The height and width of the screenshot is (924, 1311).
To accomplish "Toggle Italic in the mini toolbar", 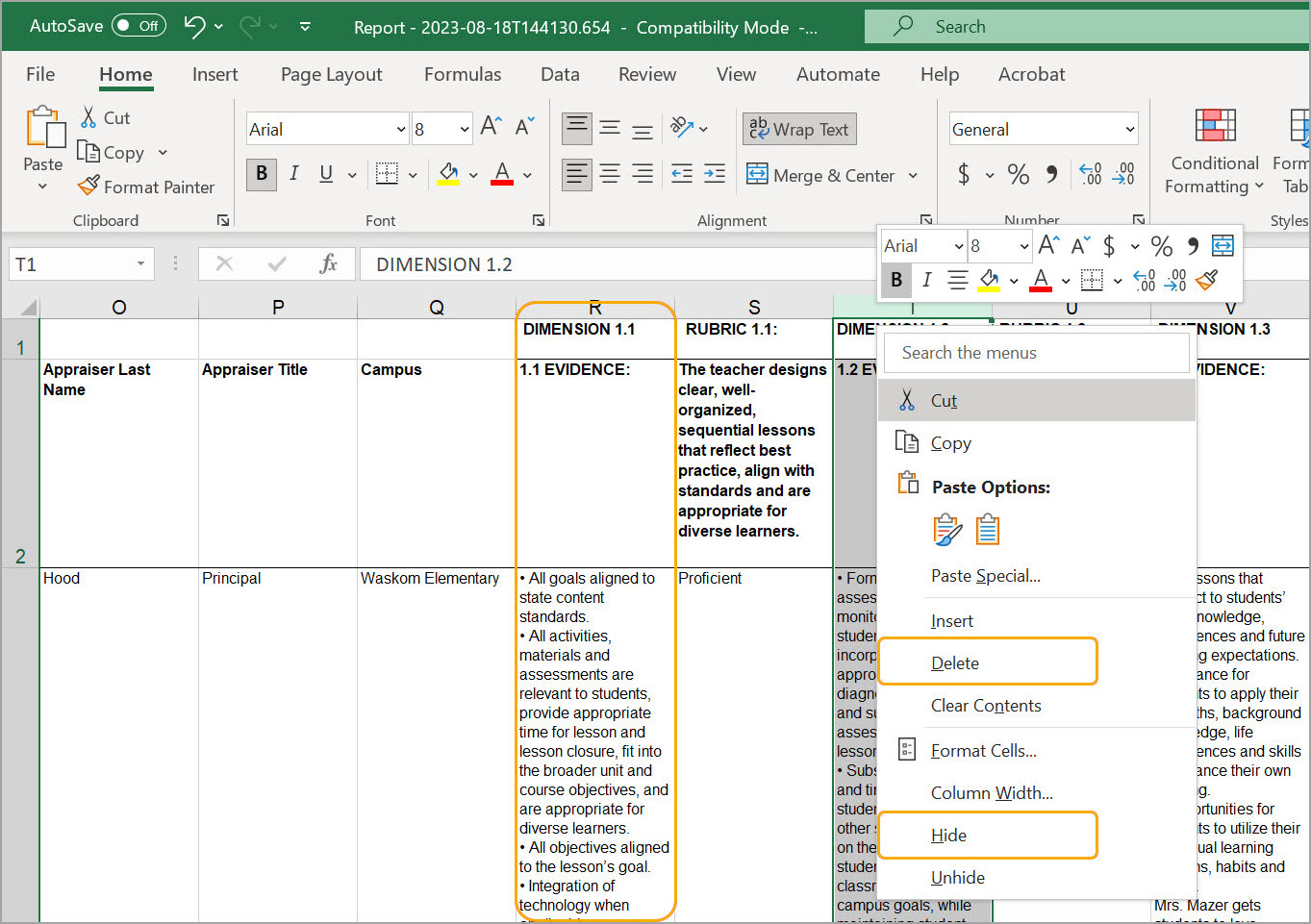I will click(926, 280).
